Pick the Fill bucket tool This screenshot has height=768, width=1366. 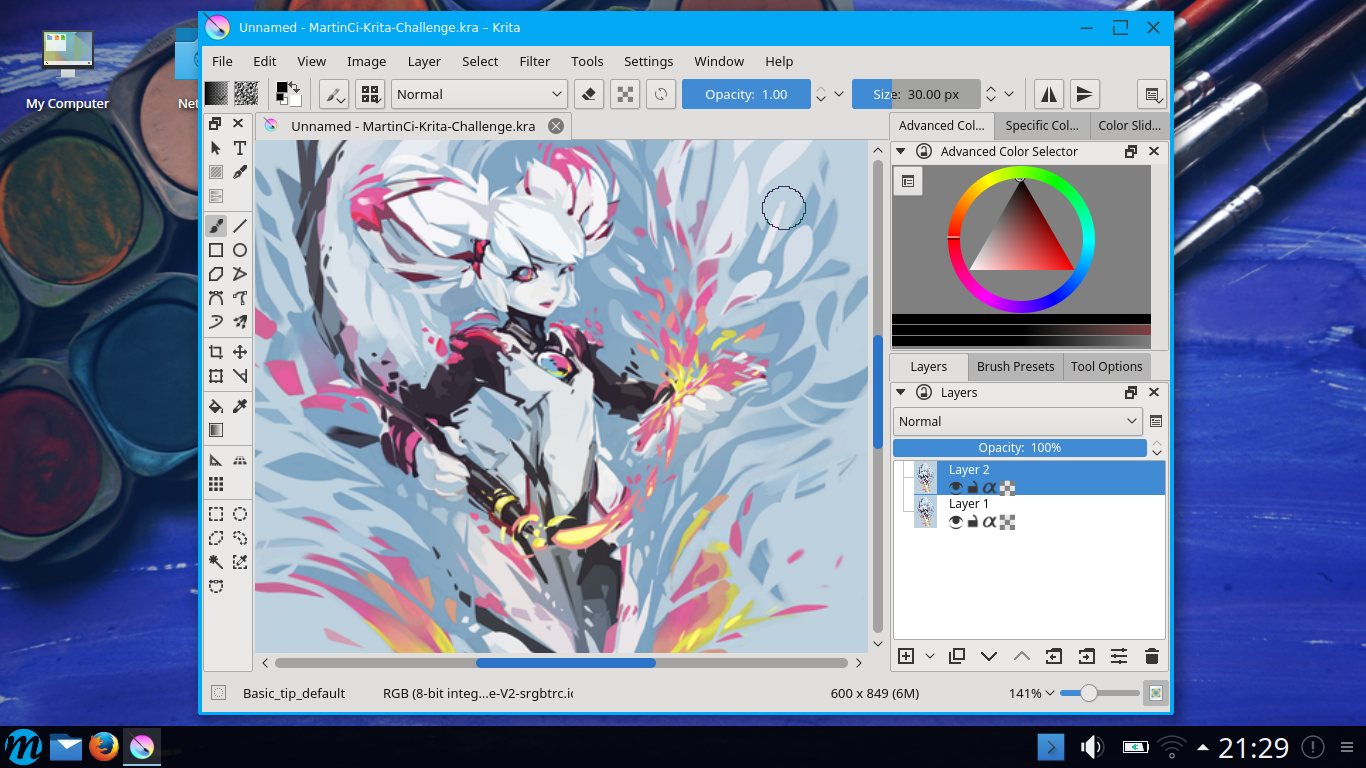click(216, 406)
